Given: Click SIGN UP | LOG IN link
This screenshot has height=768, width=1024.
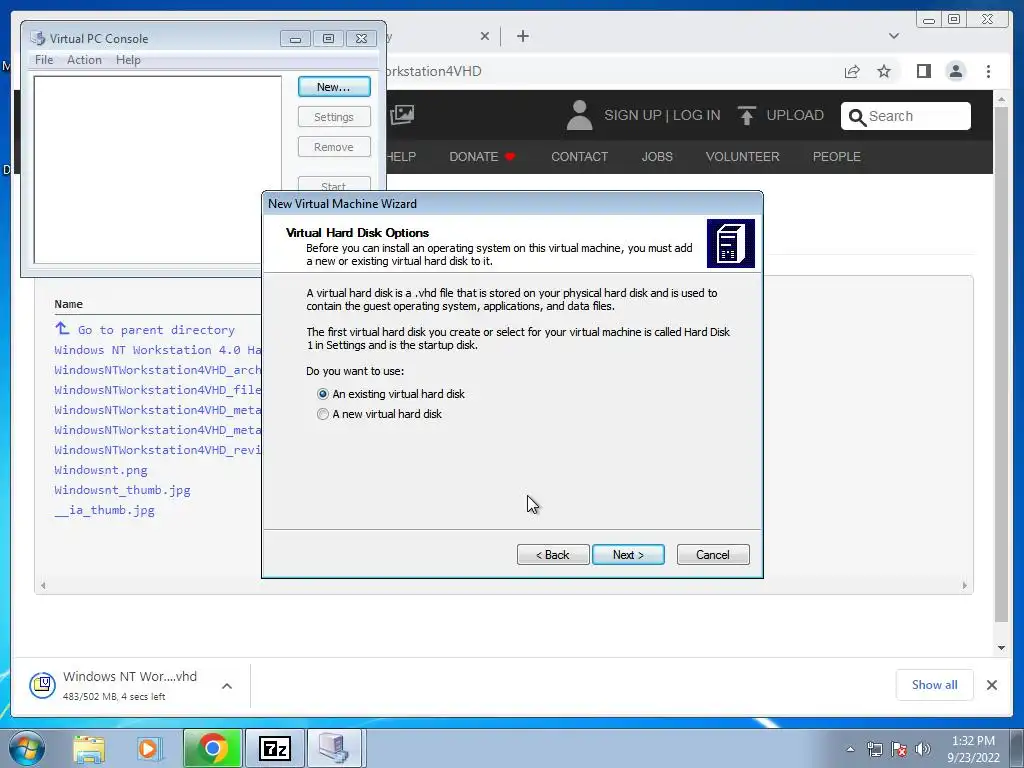Looking at the screenshot, I should 662,116.
